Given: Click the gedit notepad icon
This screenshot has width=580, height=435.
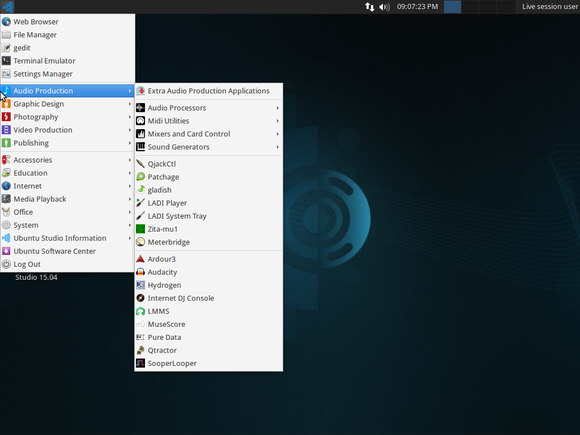Looking at the screenshot, I should click(x=6, y=48).
